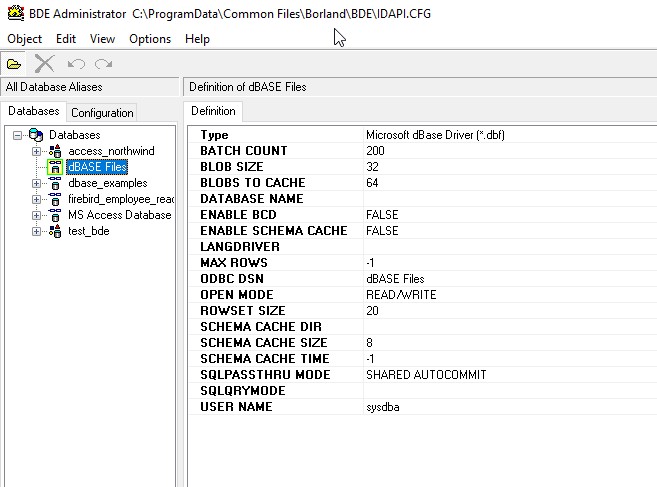
Task: Click the Redo arrow toolbar icon
Action: 103,63
